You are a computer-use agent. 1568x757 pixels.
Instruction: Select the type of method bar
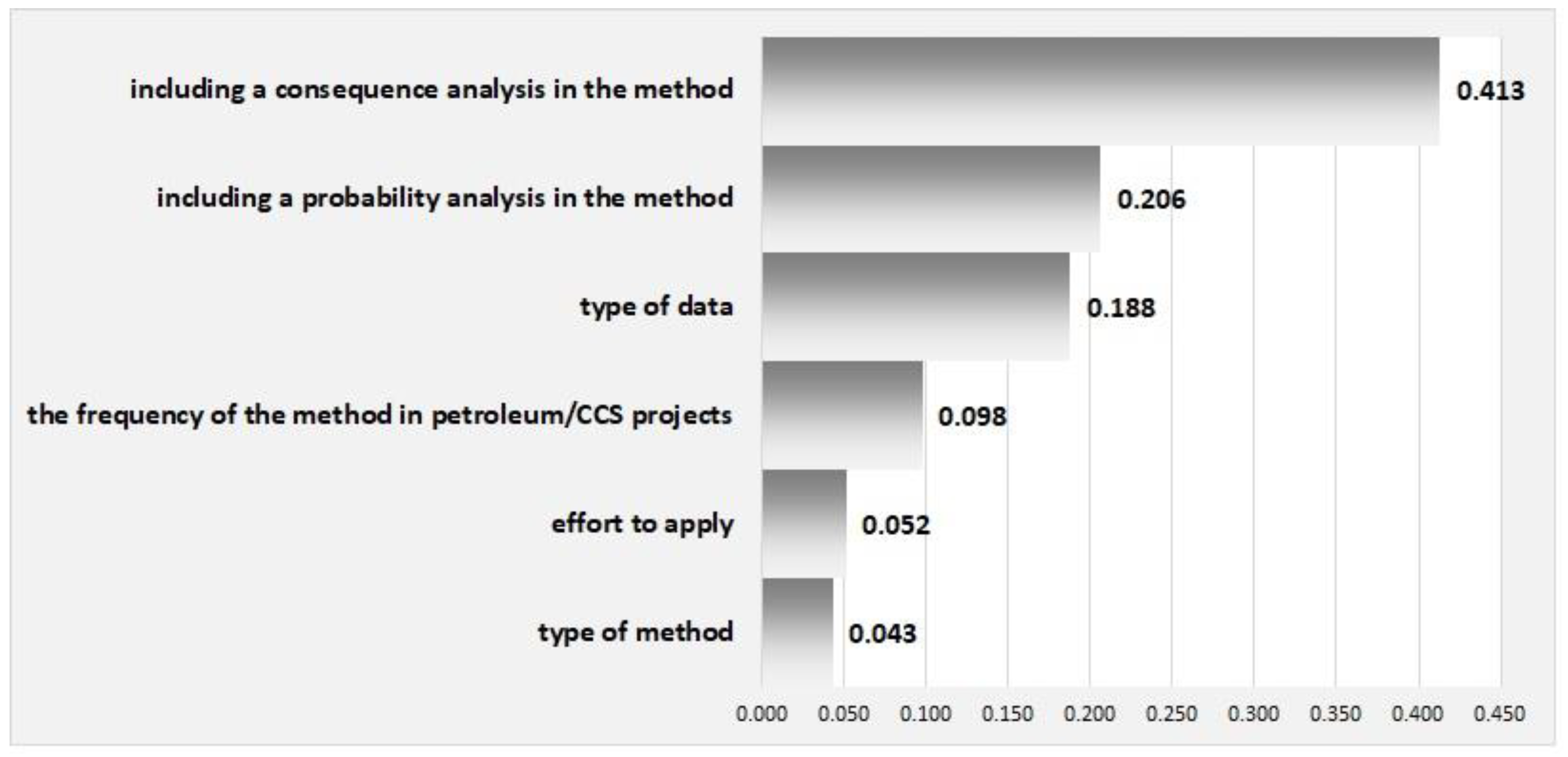click(x=798, y=632)
